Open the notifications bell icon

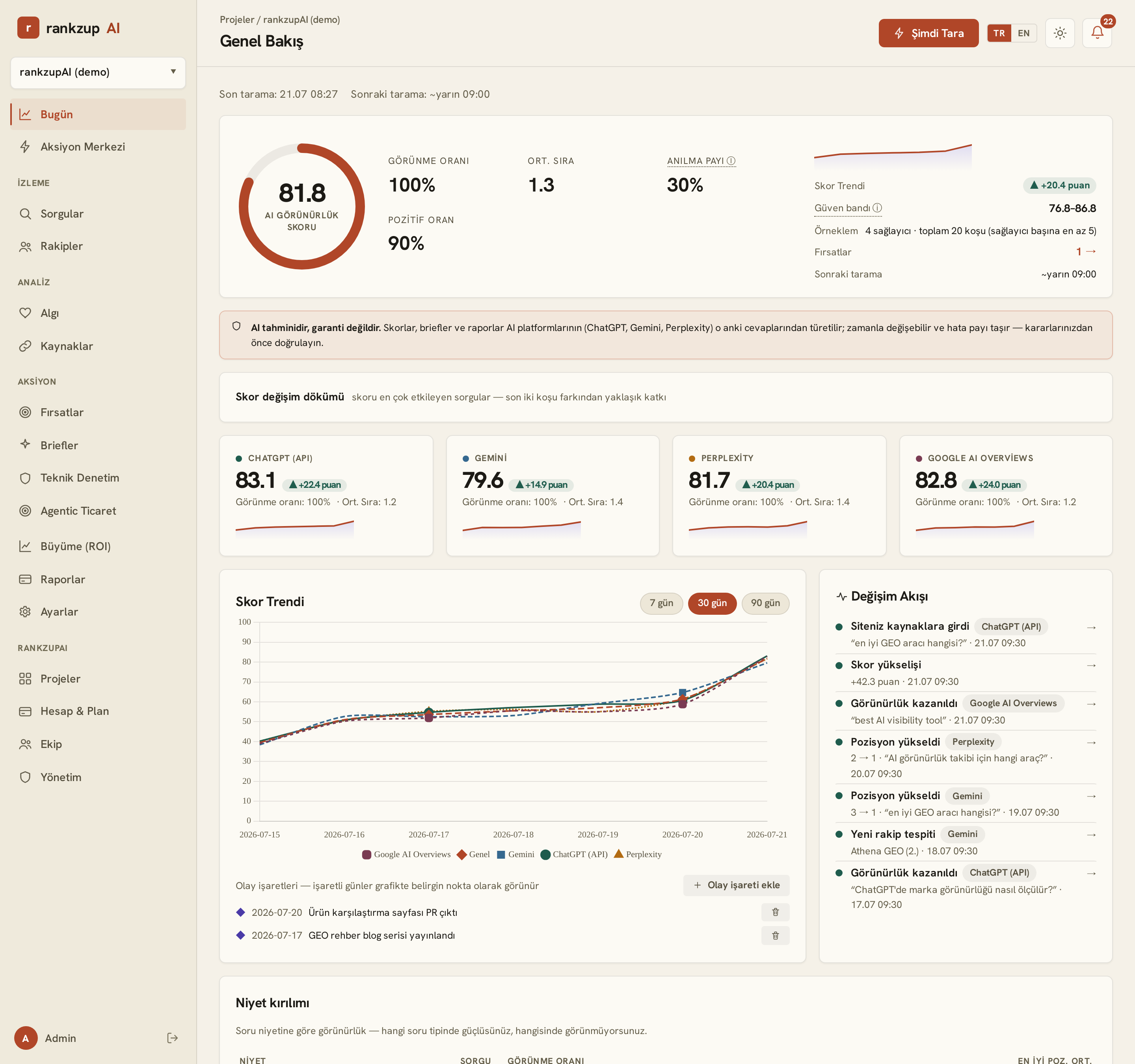pyautogui.click(x=1097, y=33)
